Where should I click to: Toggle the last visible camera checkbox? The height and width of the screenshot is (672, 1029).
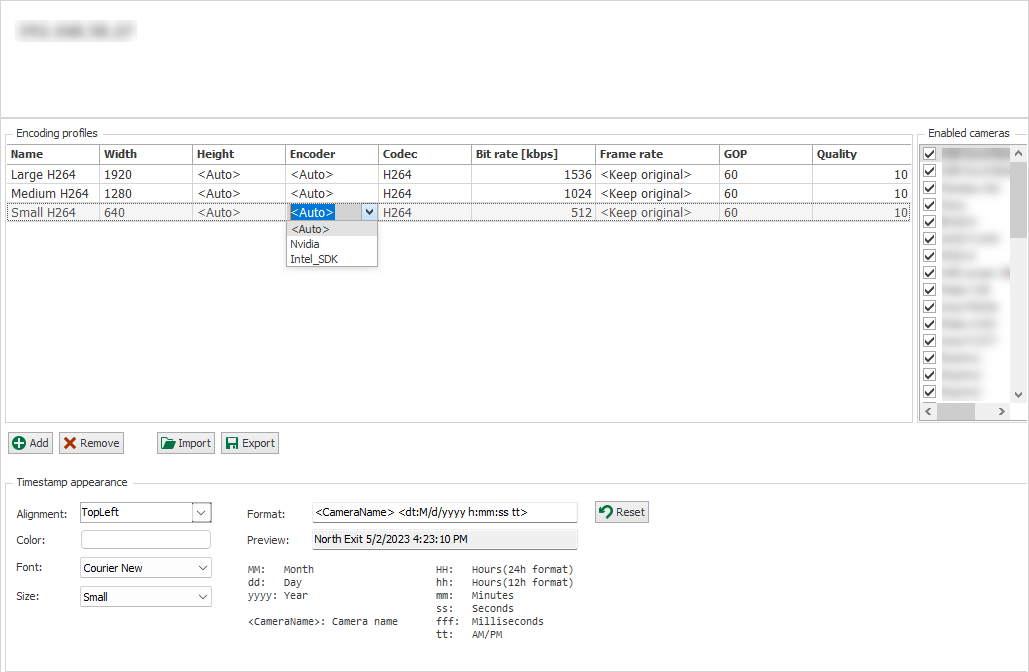[930, 392]
